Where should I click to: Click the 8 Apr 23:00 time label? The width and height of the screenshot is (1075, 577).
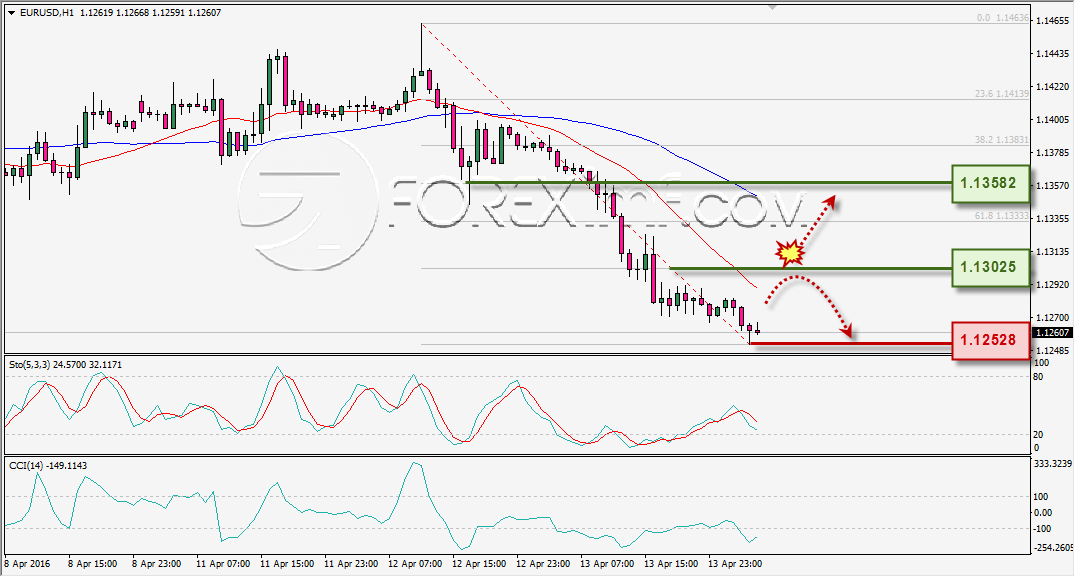tap(156, 563)
